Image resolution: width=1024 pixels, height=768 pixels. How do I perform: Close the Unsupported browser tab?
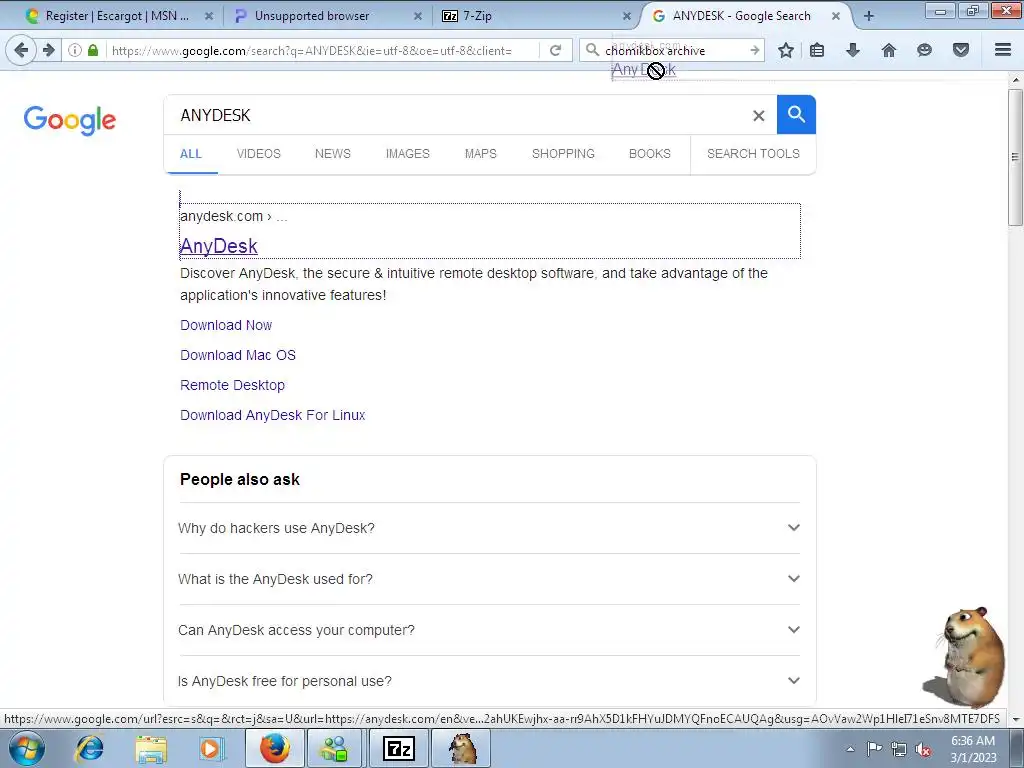418,16
